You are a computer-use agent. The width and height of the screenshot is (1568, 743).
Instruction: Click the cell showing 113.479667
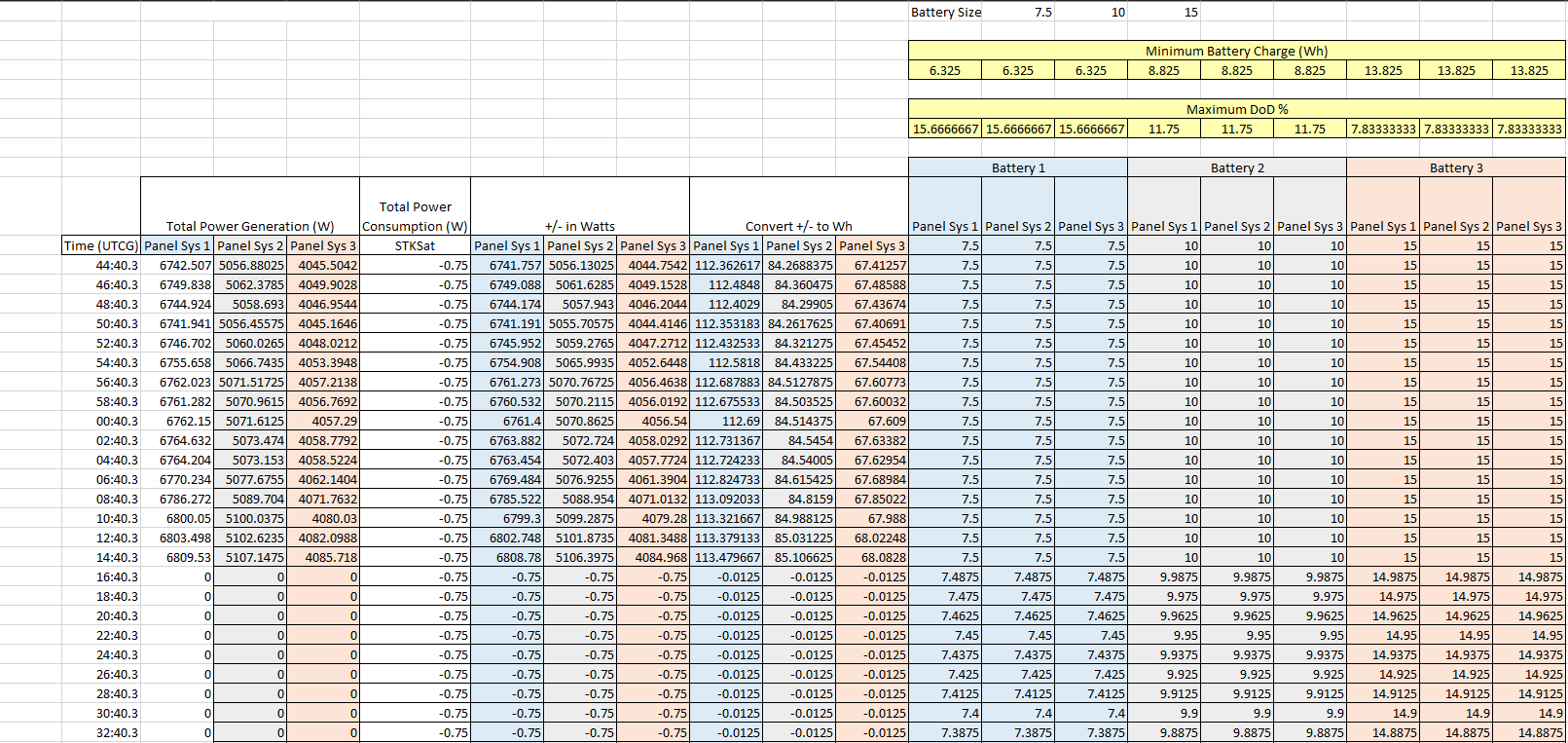pyautogui.click(x=727, y=557)
